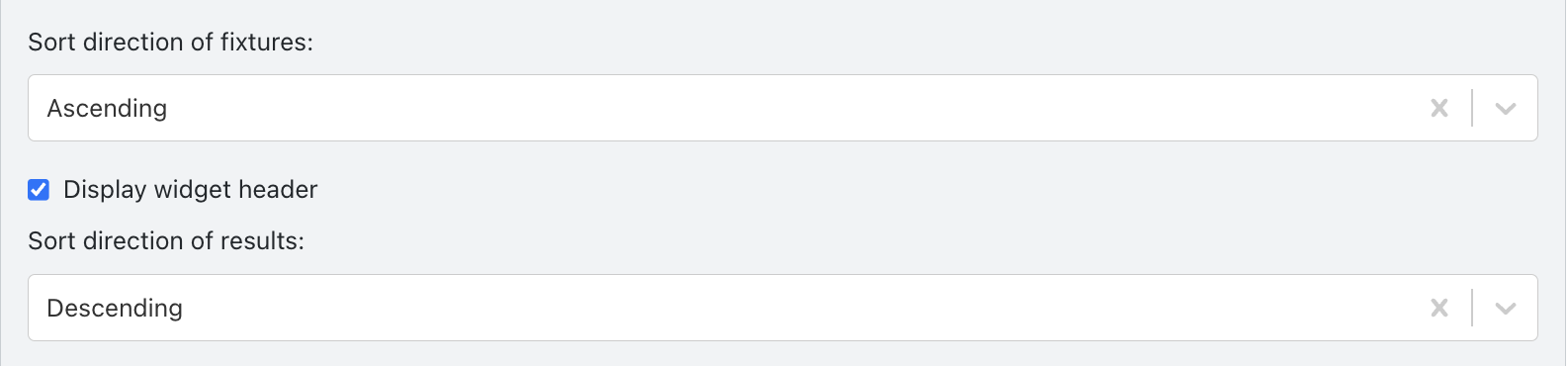Image resolution: width=1568 pixels, height=366 pixels.
Task: Select the Sort direction of fixtures label
Action: [170, 42]
